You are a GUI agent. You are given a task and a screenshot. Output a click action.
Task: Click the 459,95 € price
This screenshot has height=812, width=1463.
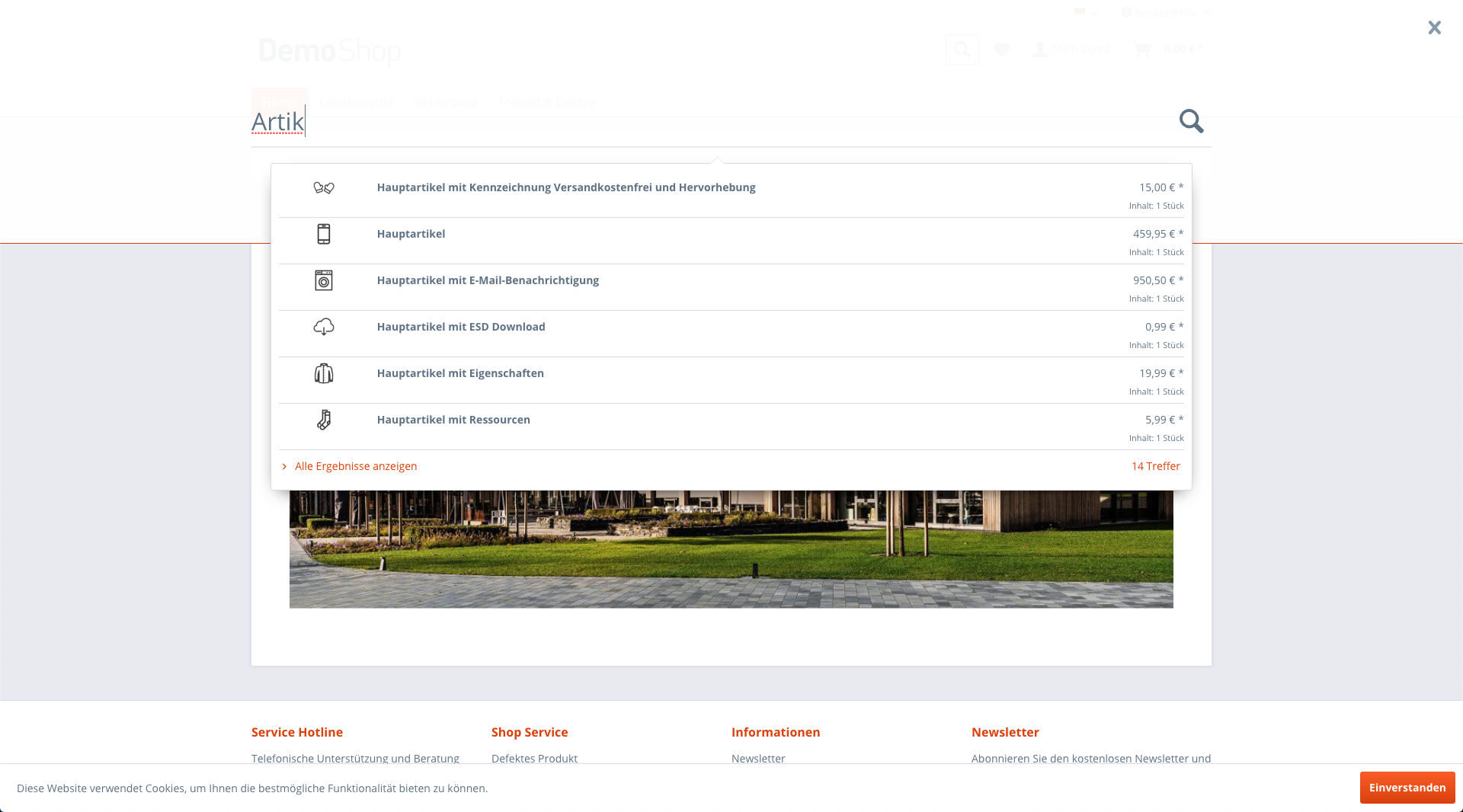pyautogui.click(x=1158, y=234)
